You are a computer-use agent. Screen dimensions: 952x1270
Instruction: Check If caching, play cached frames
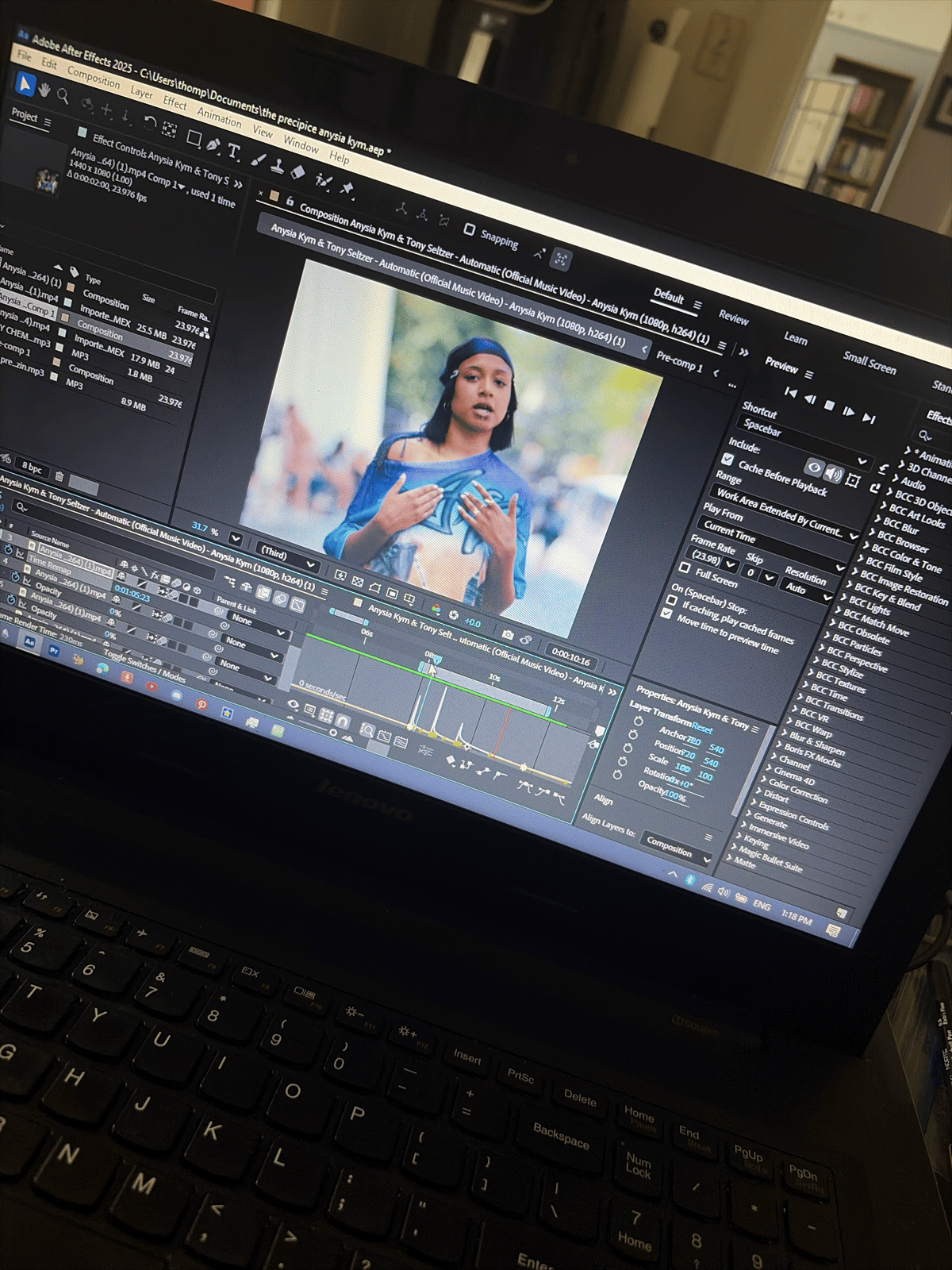[x=671, y=599]
